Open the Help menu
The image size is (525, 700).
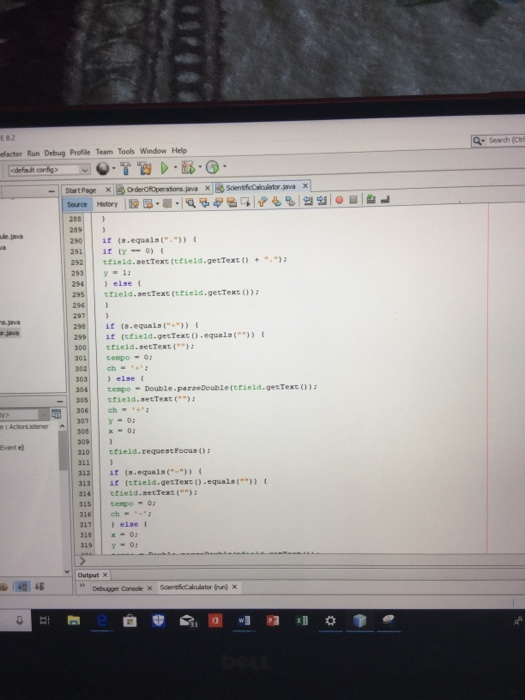click(x=179, y=150)
